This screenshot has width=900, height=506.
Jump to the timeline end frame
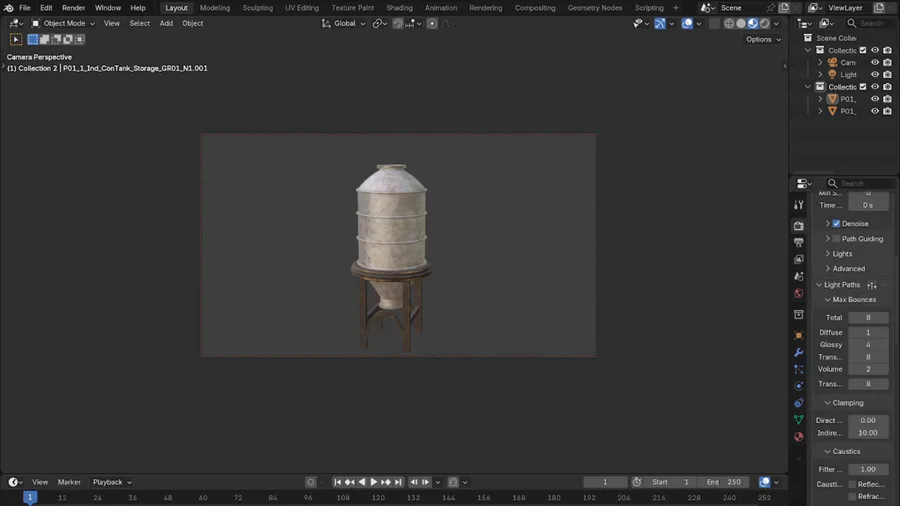click(398, 482)
